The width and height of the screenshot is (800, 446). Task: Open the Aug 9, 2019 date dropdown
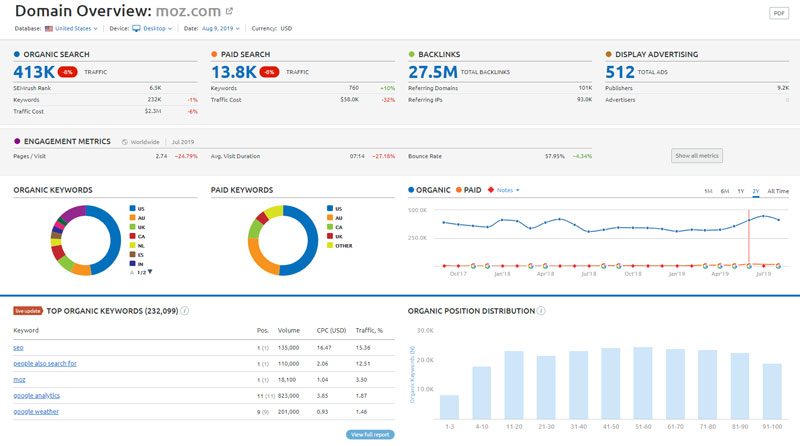tap(220, 29)
